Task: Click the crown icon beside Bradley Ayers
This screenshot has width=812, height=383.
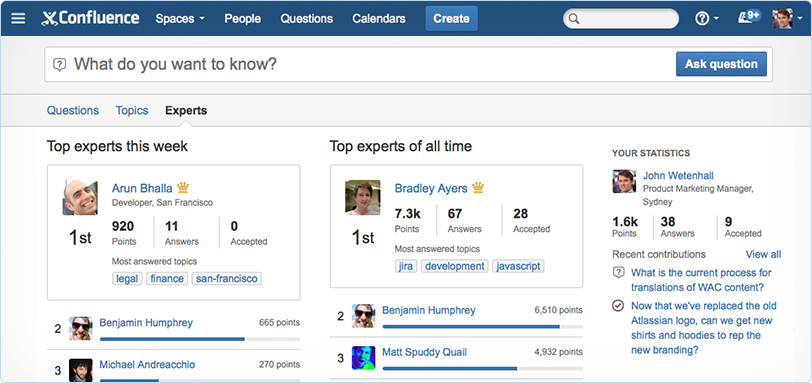Action: pos(477,187)
